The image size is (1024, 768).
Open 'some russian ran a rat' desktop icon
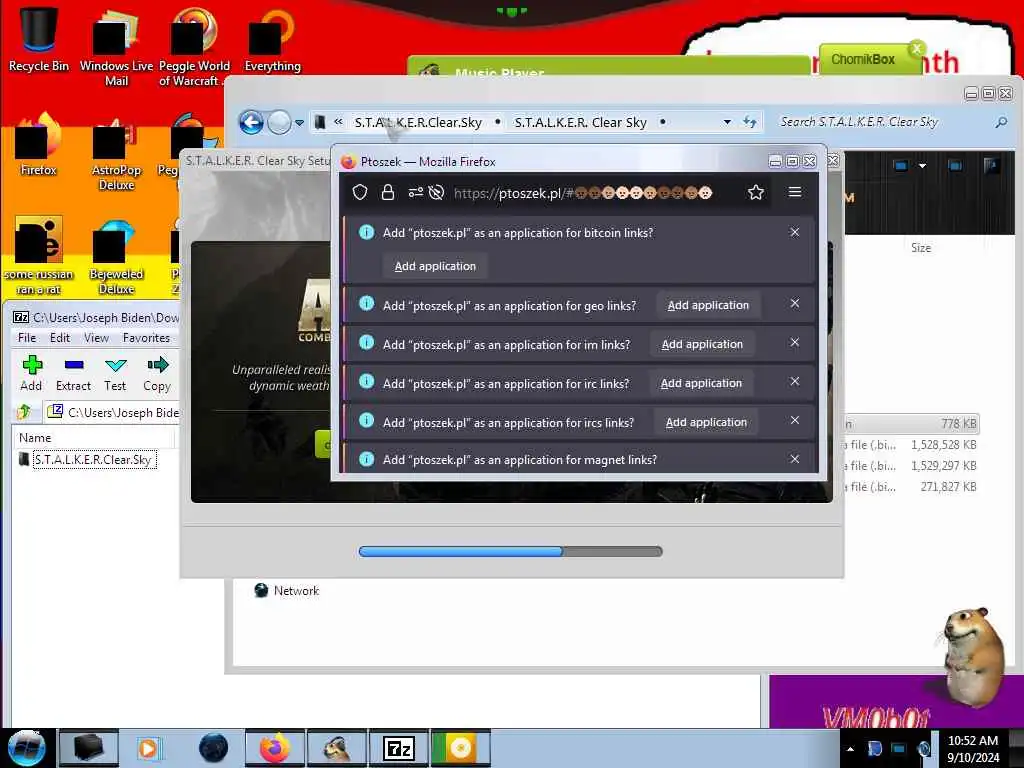coord(38,256)
